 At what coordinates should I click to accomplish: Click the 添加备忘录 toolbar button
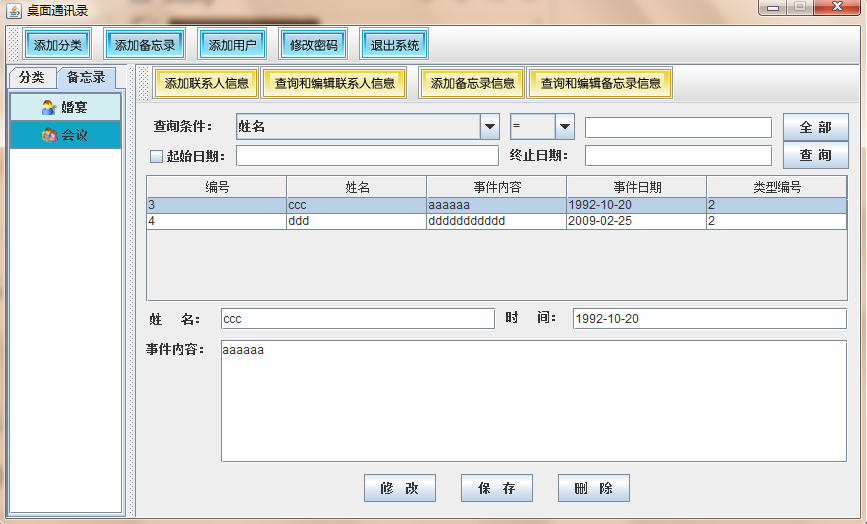(x=144, y=45)
